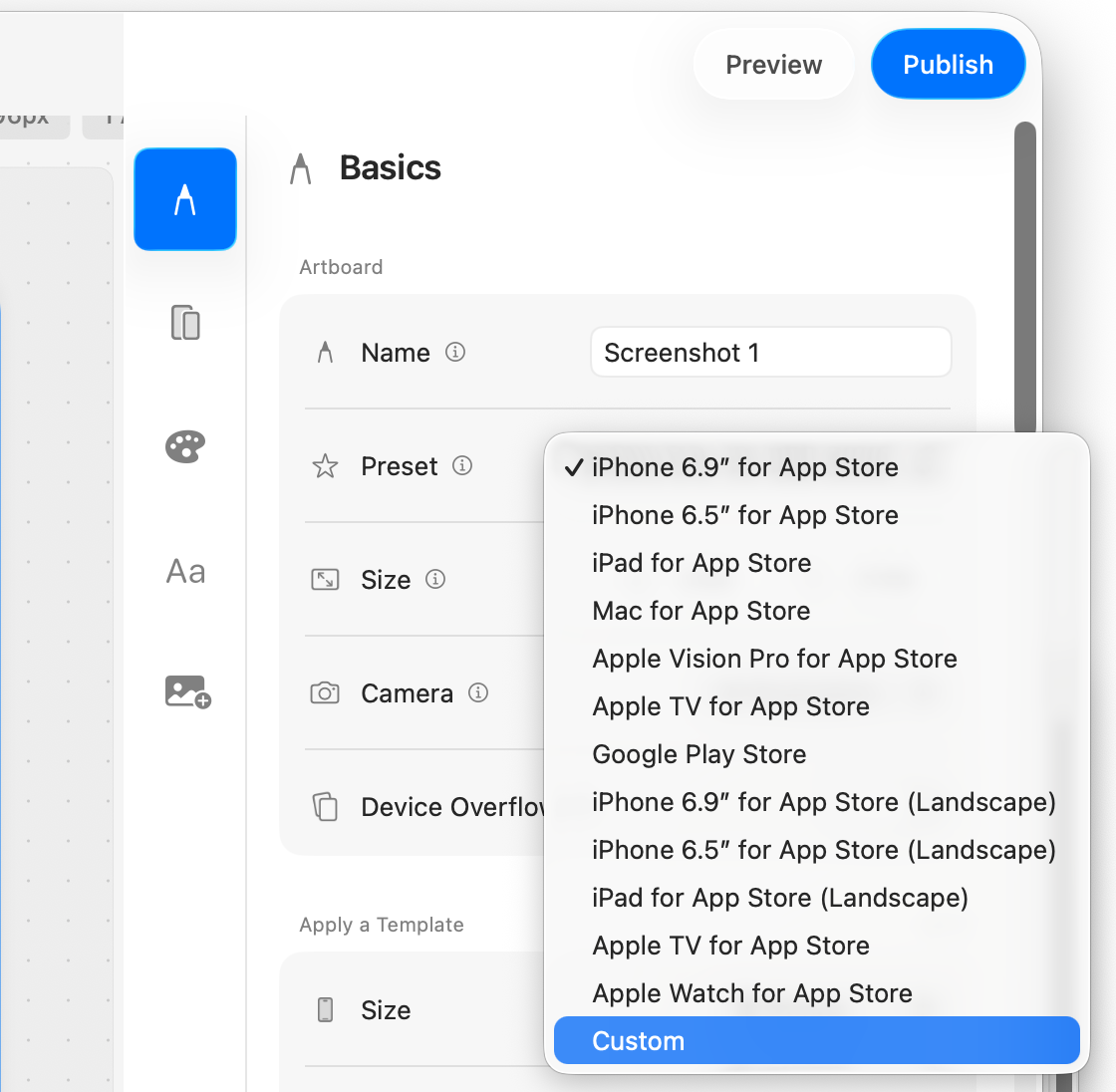
Task: Select iPhone 6.9″ for App Store (Landscape)
Action: 816,801
